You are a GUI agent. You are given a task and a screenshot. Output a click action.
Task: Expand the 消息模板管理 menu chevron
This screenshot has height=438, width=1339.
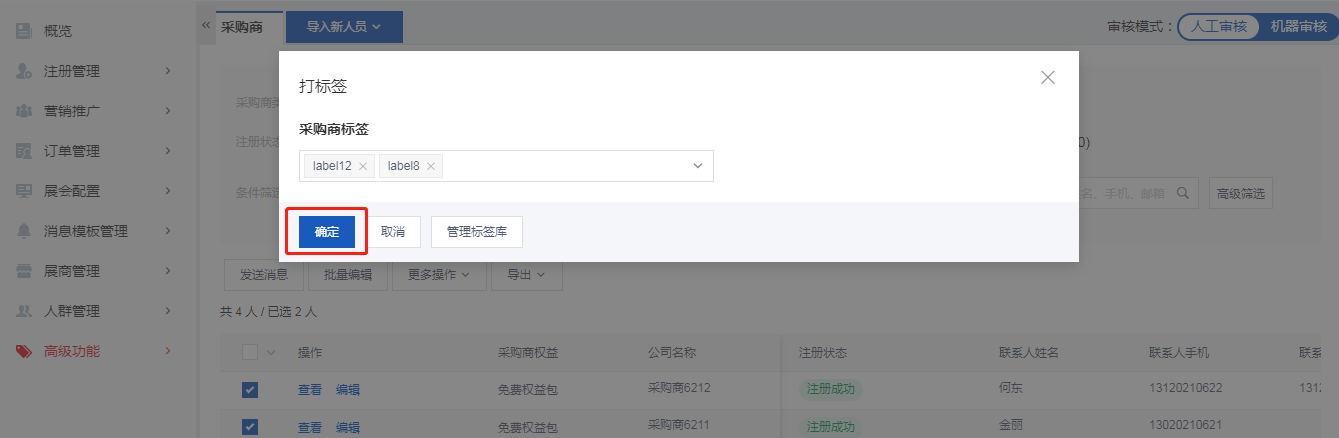click(x=168, y=231)
